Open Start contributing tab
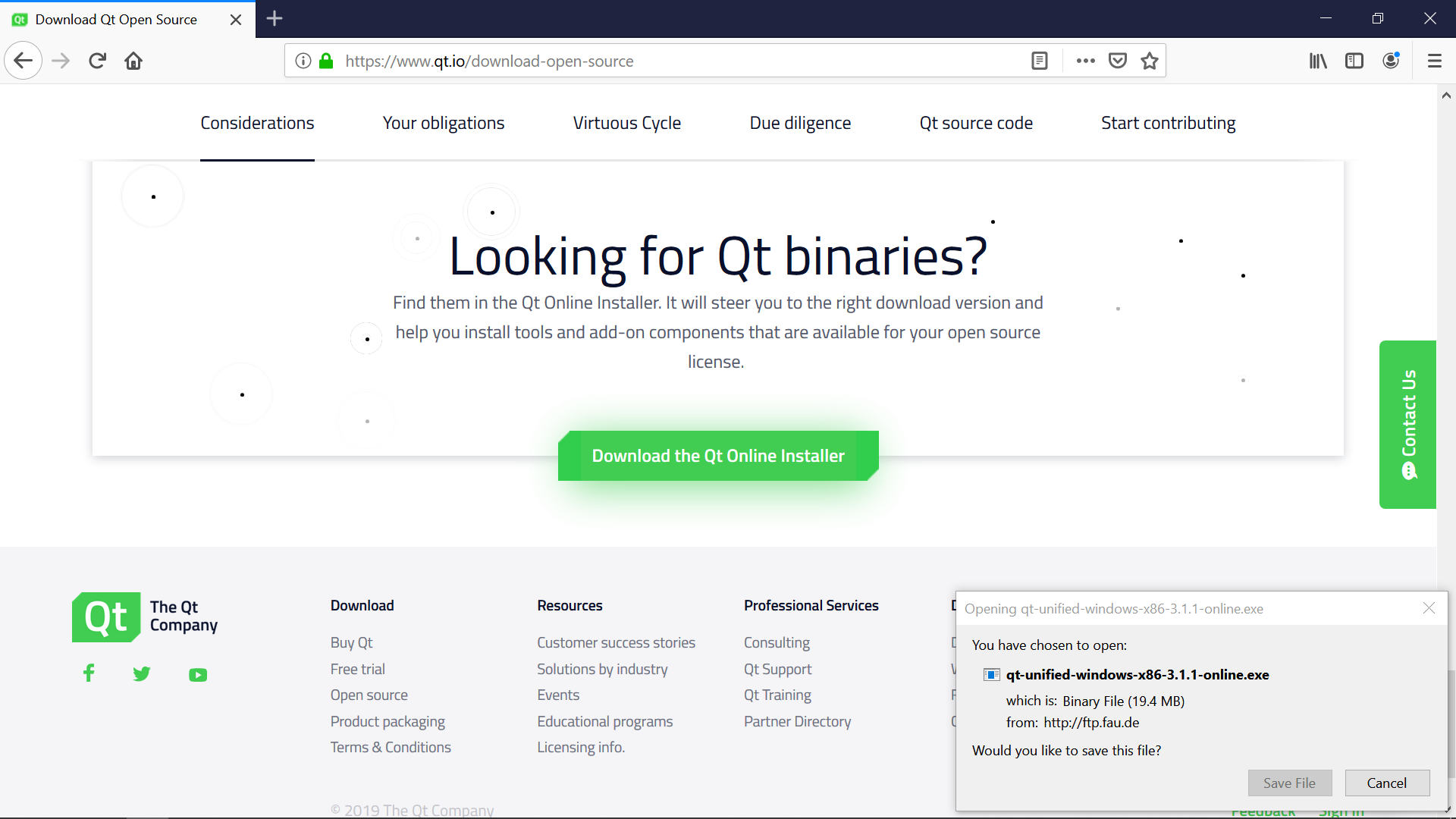Image resolution: width=1456 pixels, height=819 pixels. tap(1168, 123)
